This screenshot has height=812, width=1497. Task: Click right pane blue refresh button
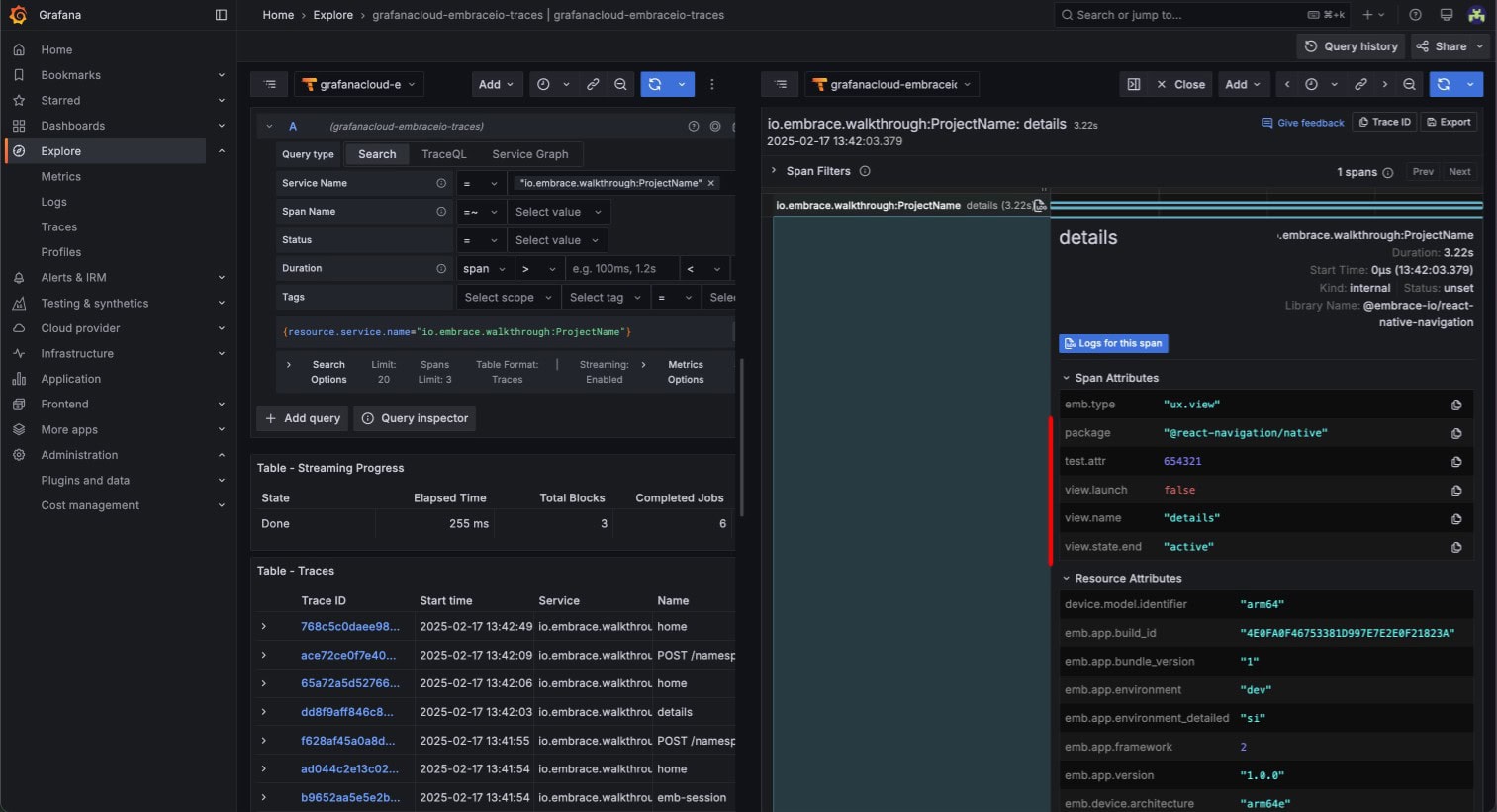coord(1444,85)
